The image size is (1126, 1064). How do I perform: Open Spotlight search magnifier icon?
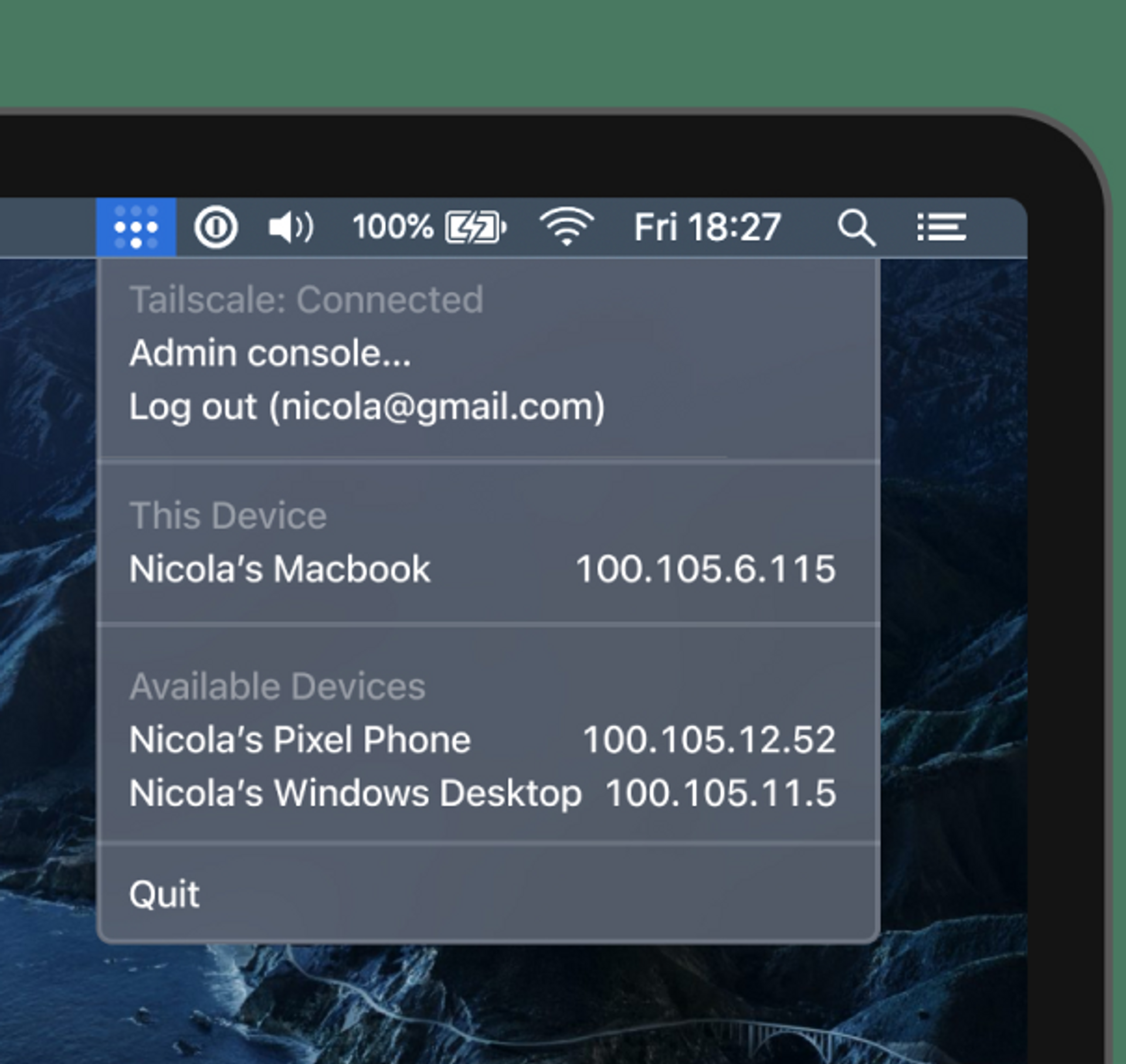coord(856,227)
